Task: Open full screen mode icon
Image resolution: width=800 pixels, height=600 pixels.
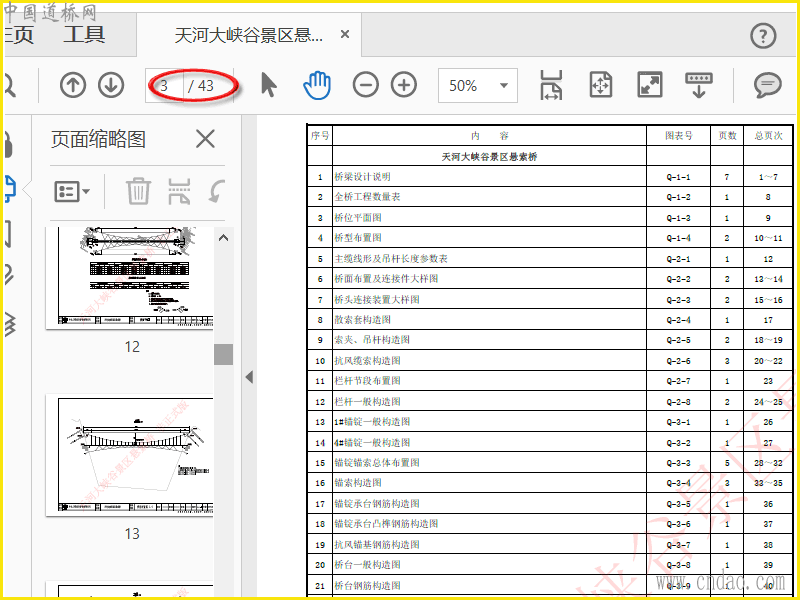Action: (649, 85)
